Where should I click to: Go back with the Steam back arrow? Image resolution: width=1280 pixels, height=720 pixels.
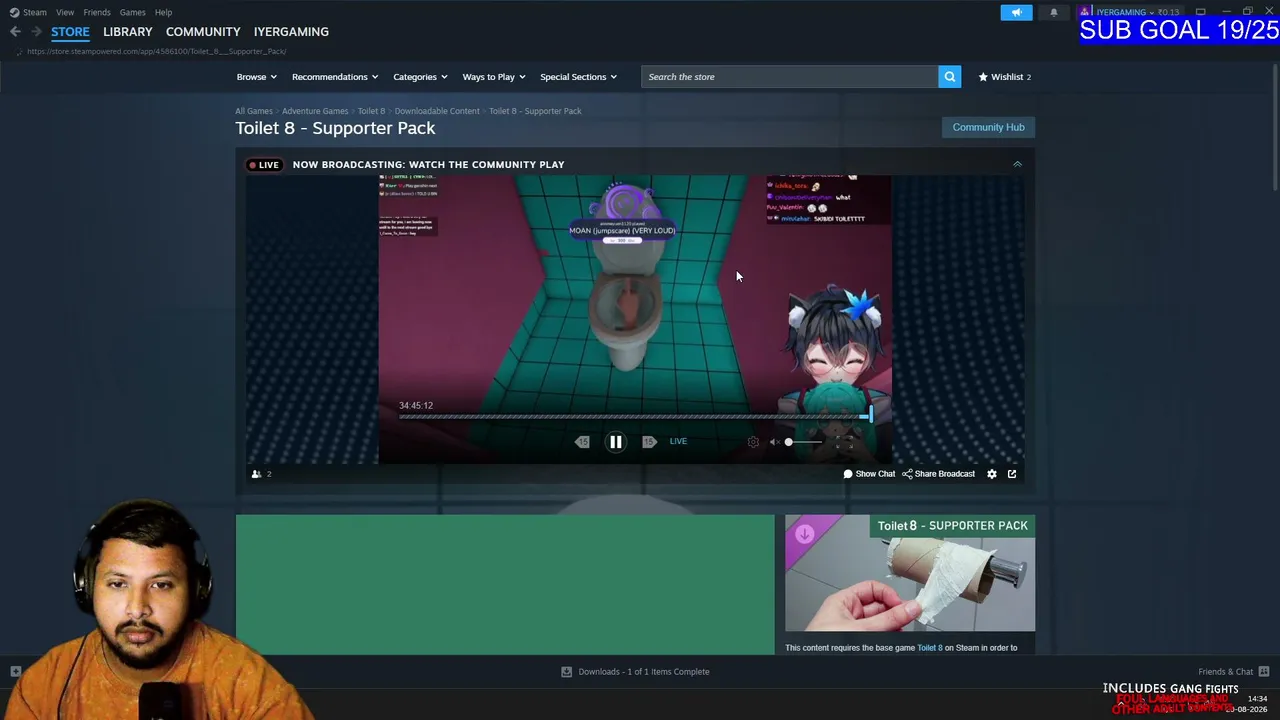15,32
